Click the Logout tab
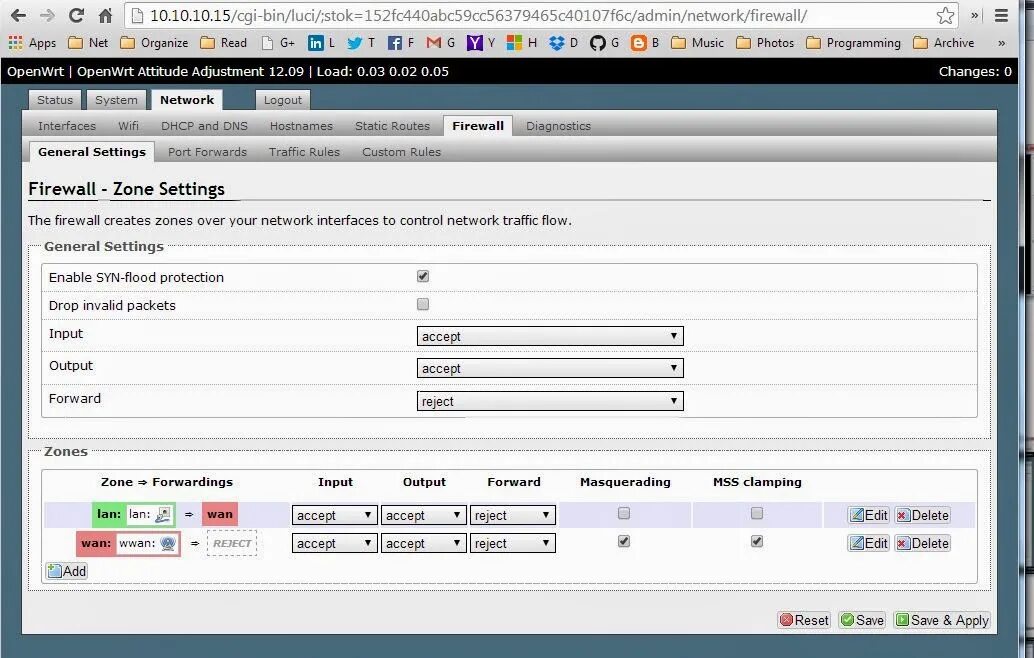This screenshot has height=658, width=1034. [x=283, y=100]
